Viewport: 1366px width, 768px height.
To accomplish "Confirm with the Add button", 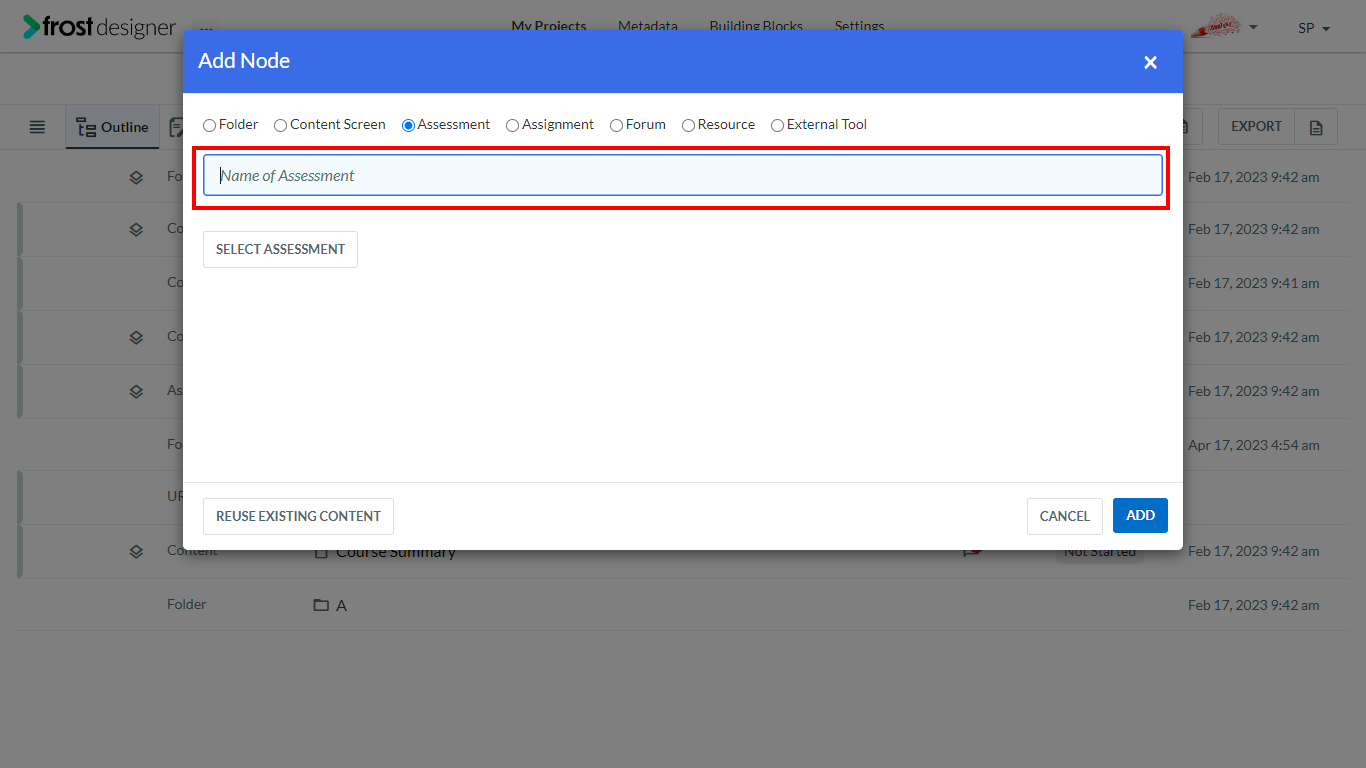I will pyautogui.click(x=1140, y=515).
